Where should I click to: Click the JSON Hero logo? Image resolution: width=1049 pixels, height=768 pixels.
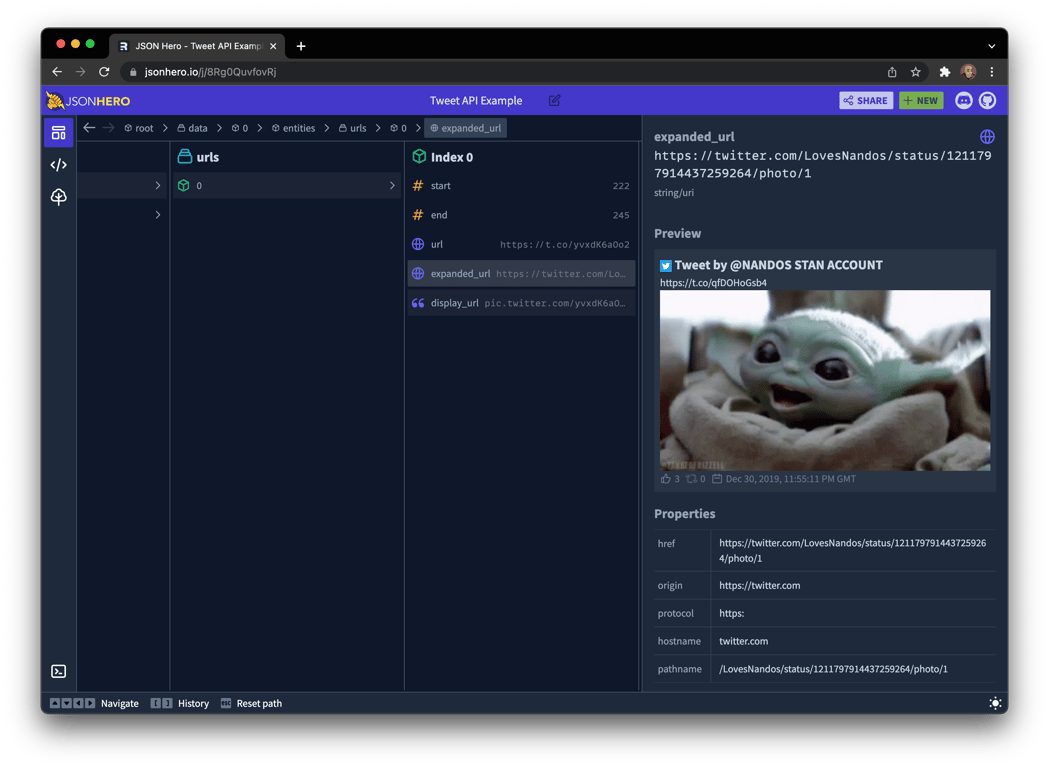(88, 101)
